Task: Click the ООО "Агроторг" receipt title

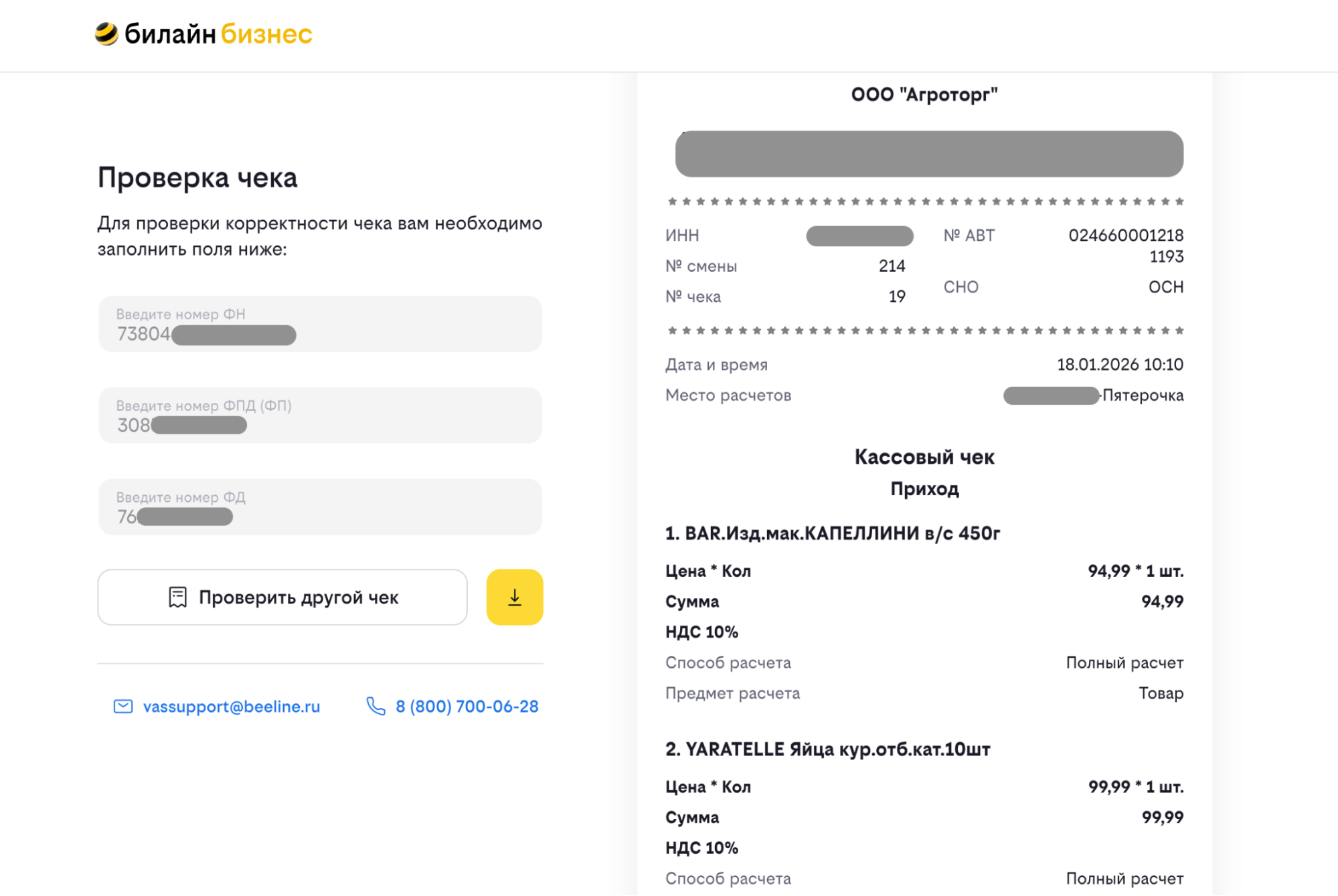Action: (924, 94)
